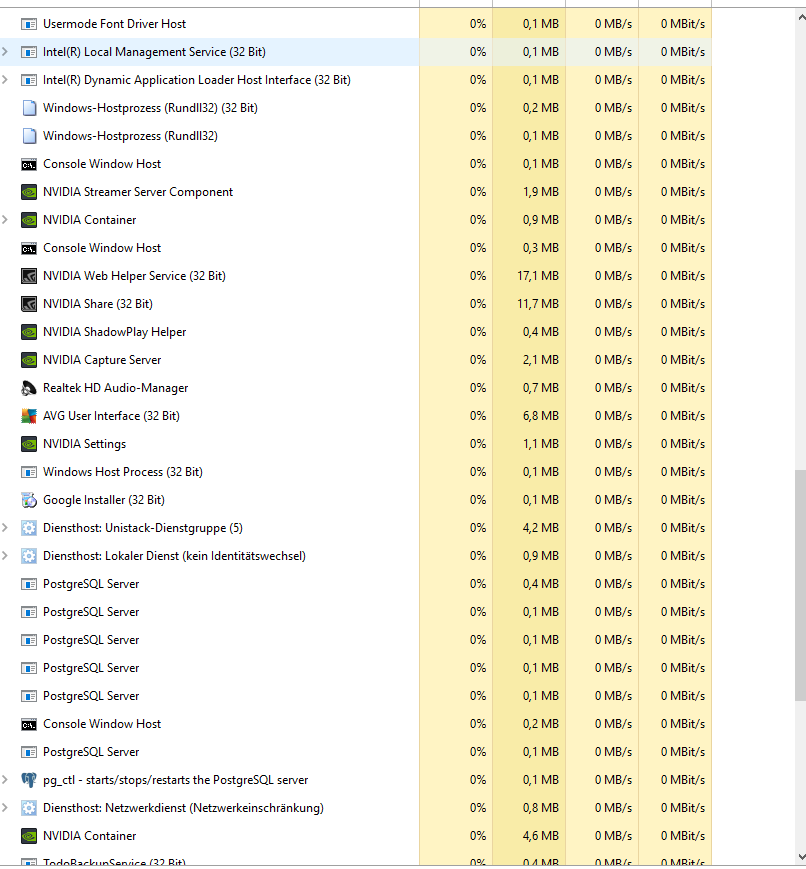
Task: Click the 1,1 MB memory cell
Action: 529,444
